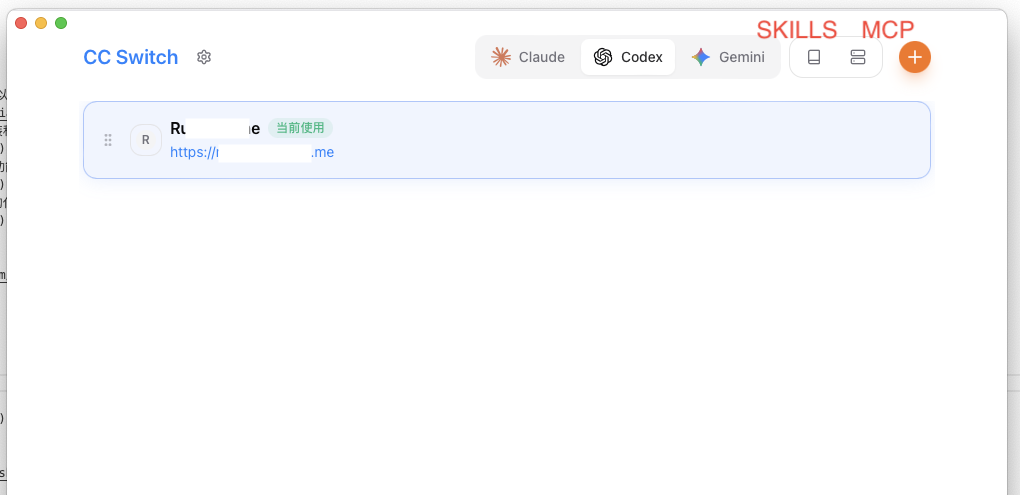Open the MCP servers icon
This screenshot has height=495, width=1020.
(858, 57)
